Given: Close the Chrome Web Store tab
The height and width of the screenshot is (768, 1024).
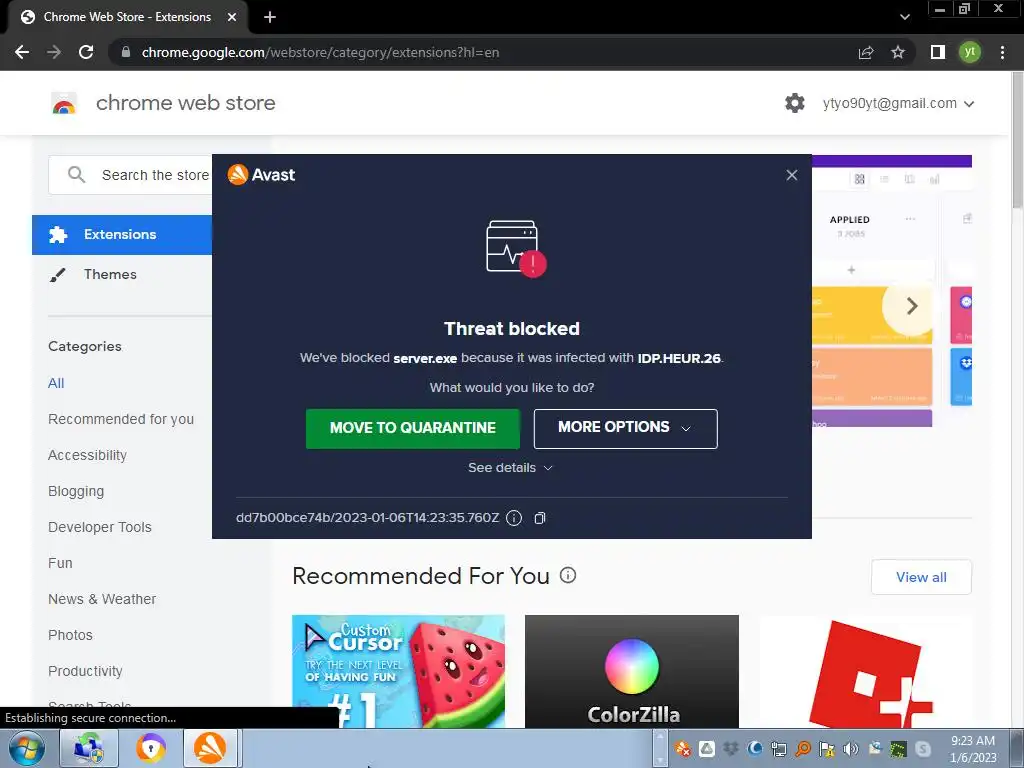Looking at the screenshot, I should 232,18.
